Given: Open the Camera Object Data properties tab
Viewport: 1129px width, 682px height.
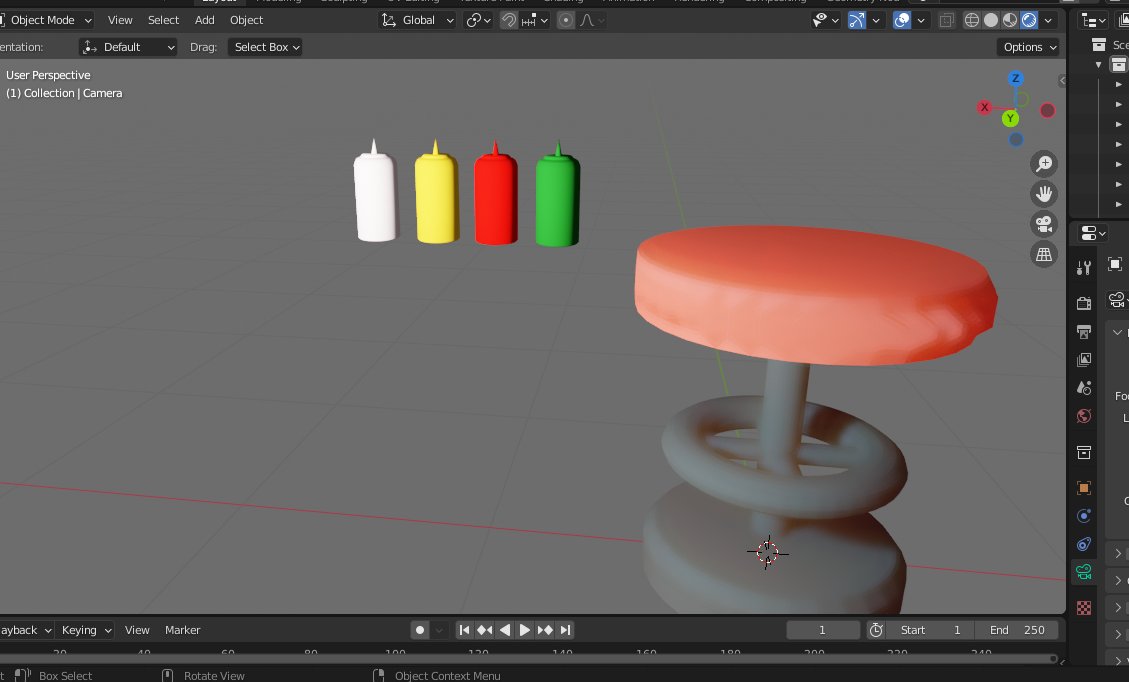Looking at the screenshot, I should (x=1084, y=572).
